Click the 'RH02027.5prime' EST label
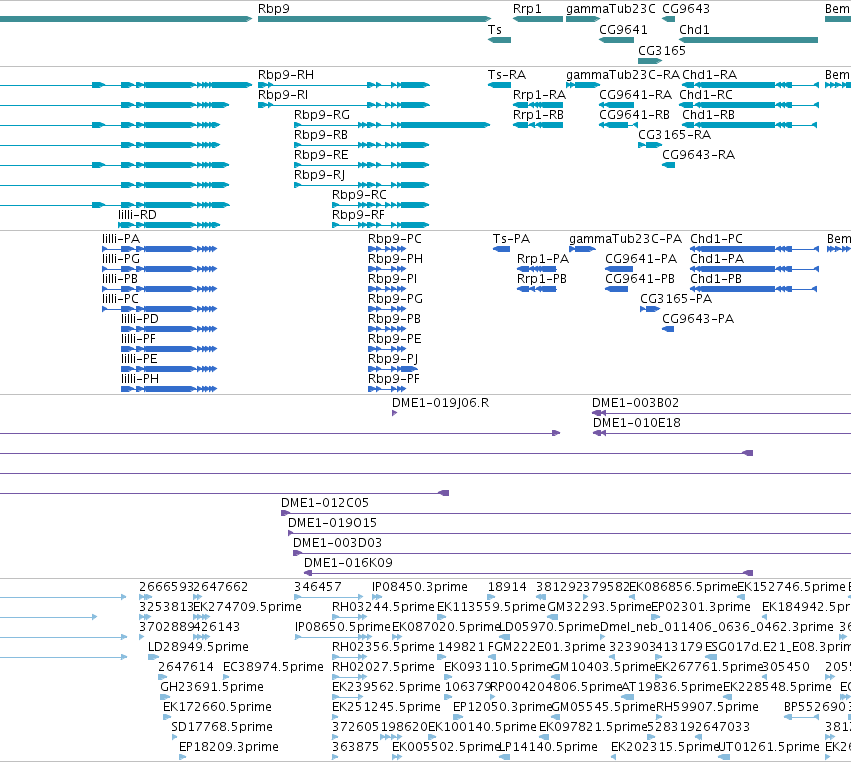The width and height of the screenshot is (851, 762). point(383,667)
